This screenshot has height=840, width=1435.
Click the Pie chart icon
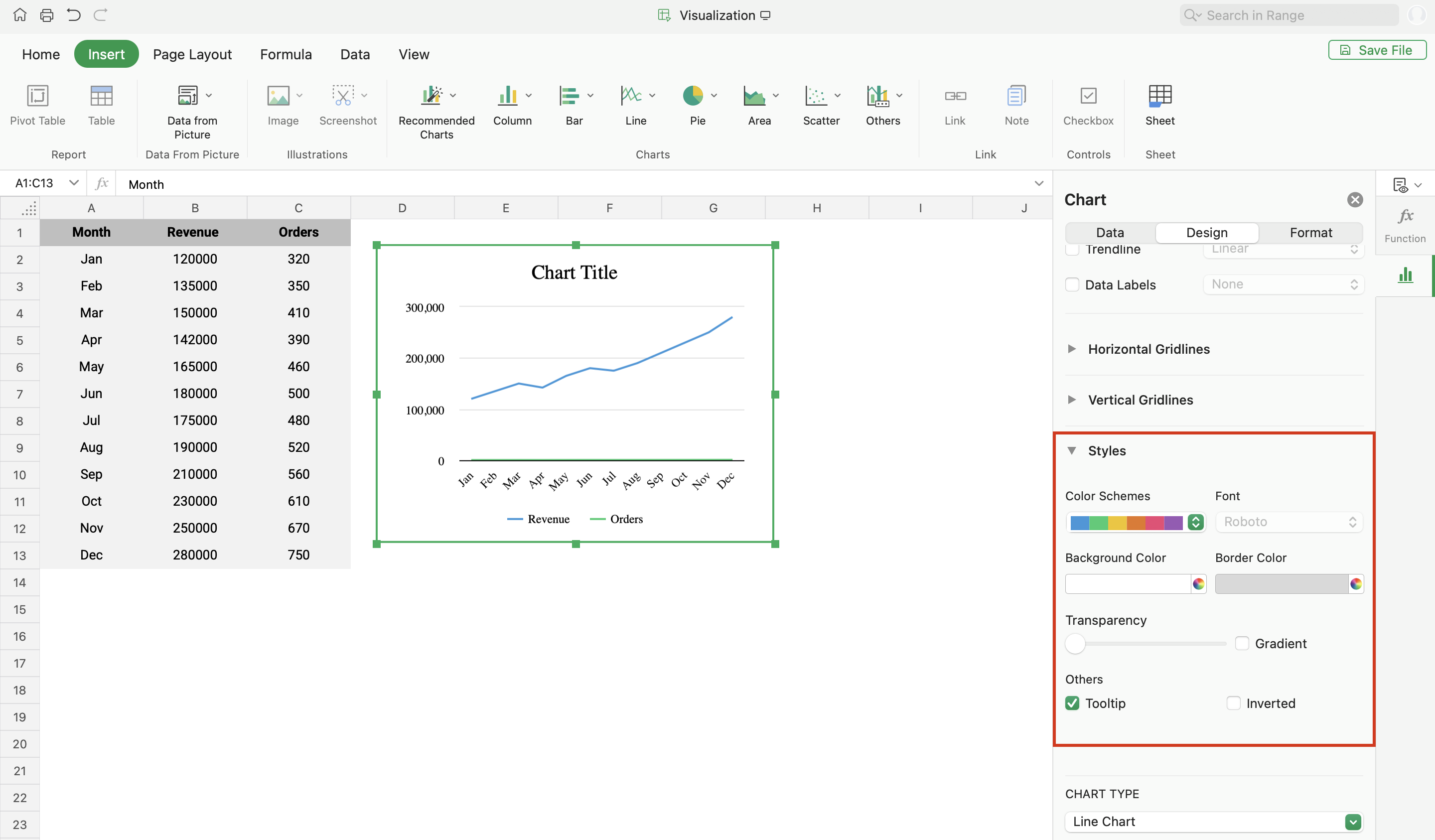click(693, 96)
